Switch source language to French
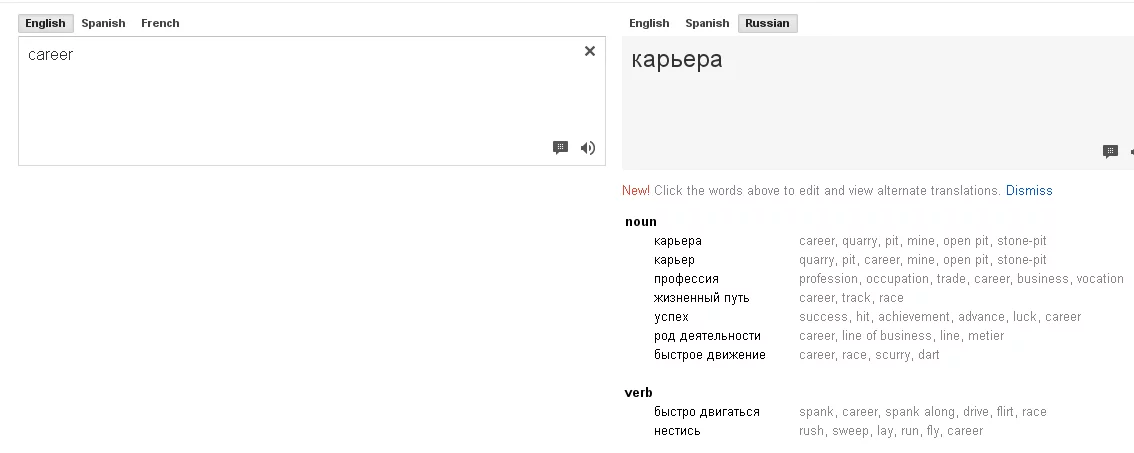The height and width of the screenshot is (453, 1134). point(160,23)
